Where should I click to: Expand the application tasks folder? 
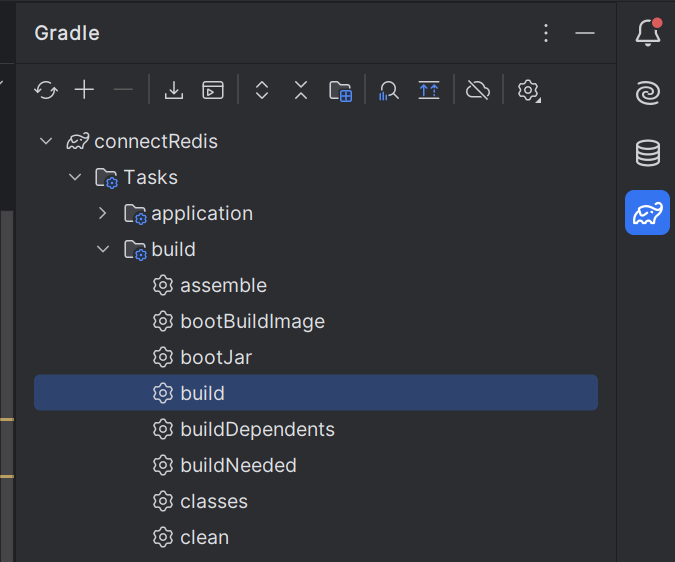[x=102, y=213]
